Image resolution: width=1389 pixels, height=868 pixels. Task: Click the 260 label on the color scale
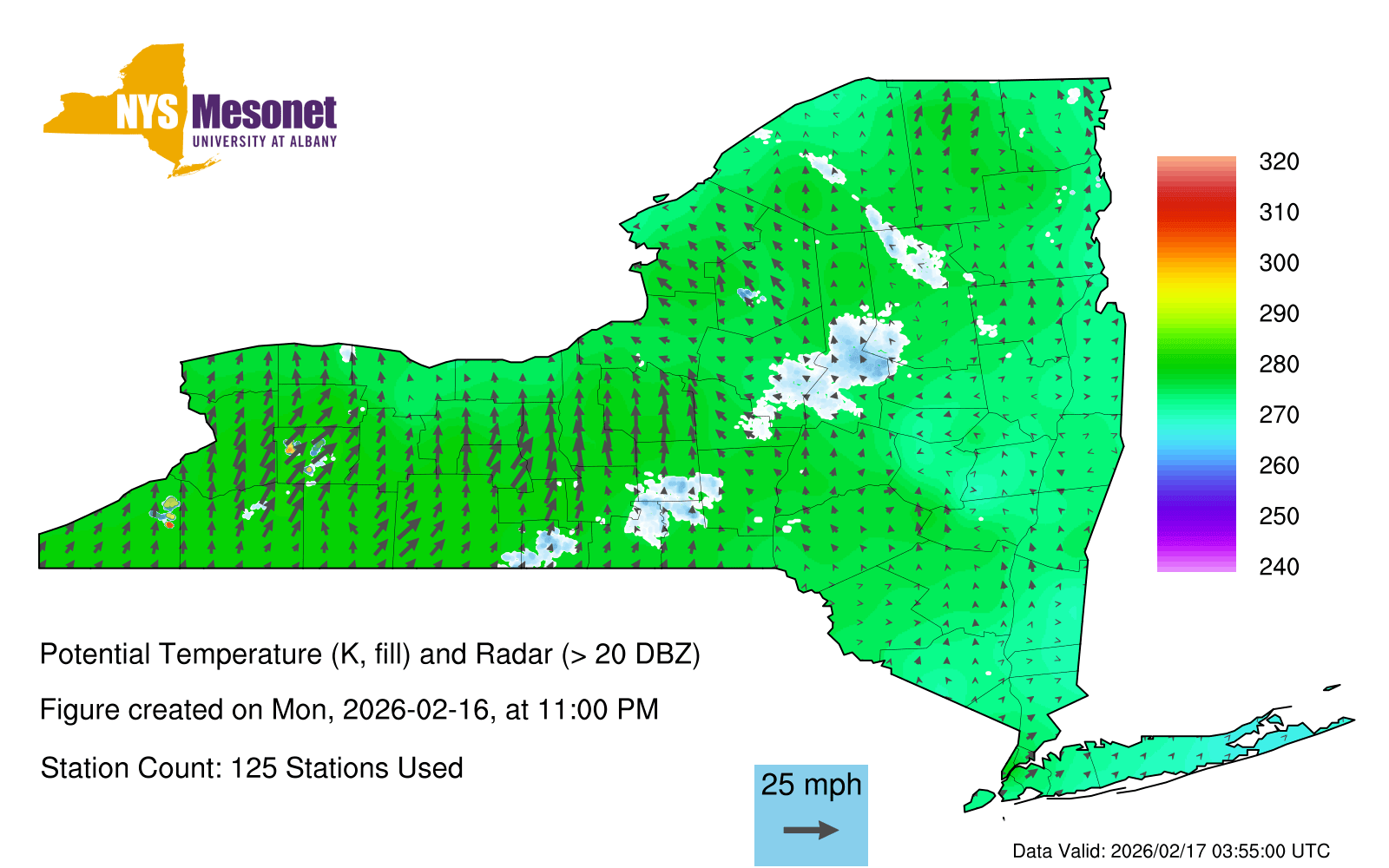pos(1279,466)
